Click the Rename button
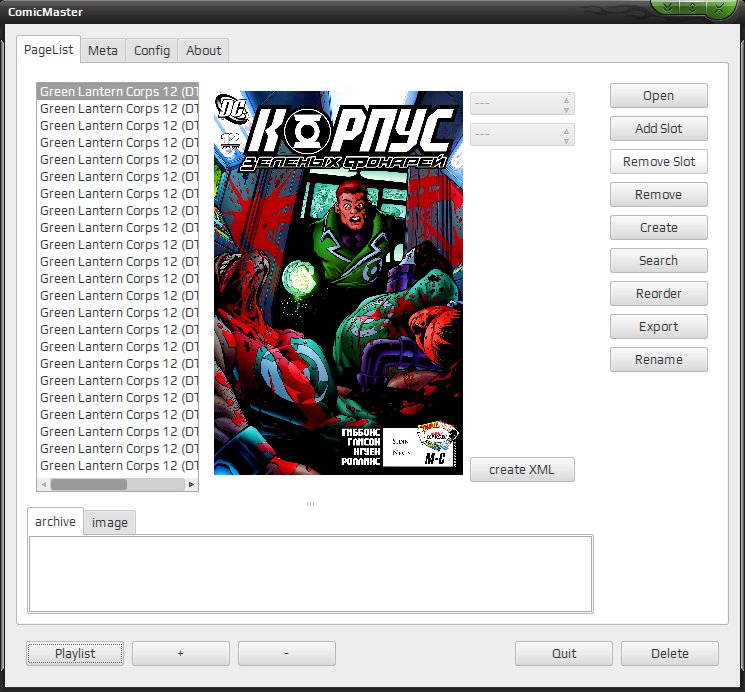745x692 pixels. tap(659, 359)
